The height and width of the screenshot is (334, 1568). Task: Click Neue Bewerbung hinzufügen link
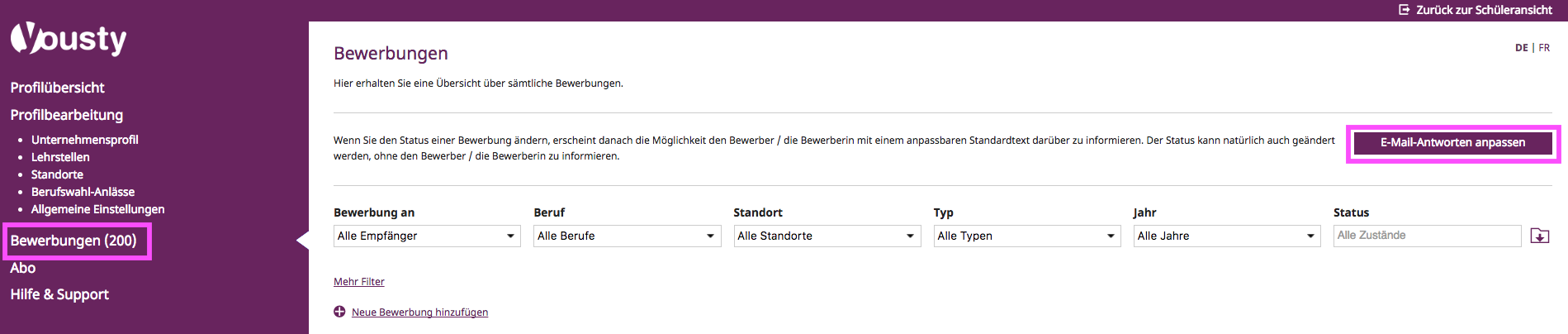(x=419, y=312)
